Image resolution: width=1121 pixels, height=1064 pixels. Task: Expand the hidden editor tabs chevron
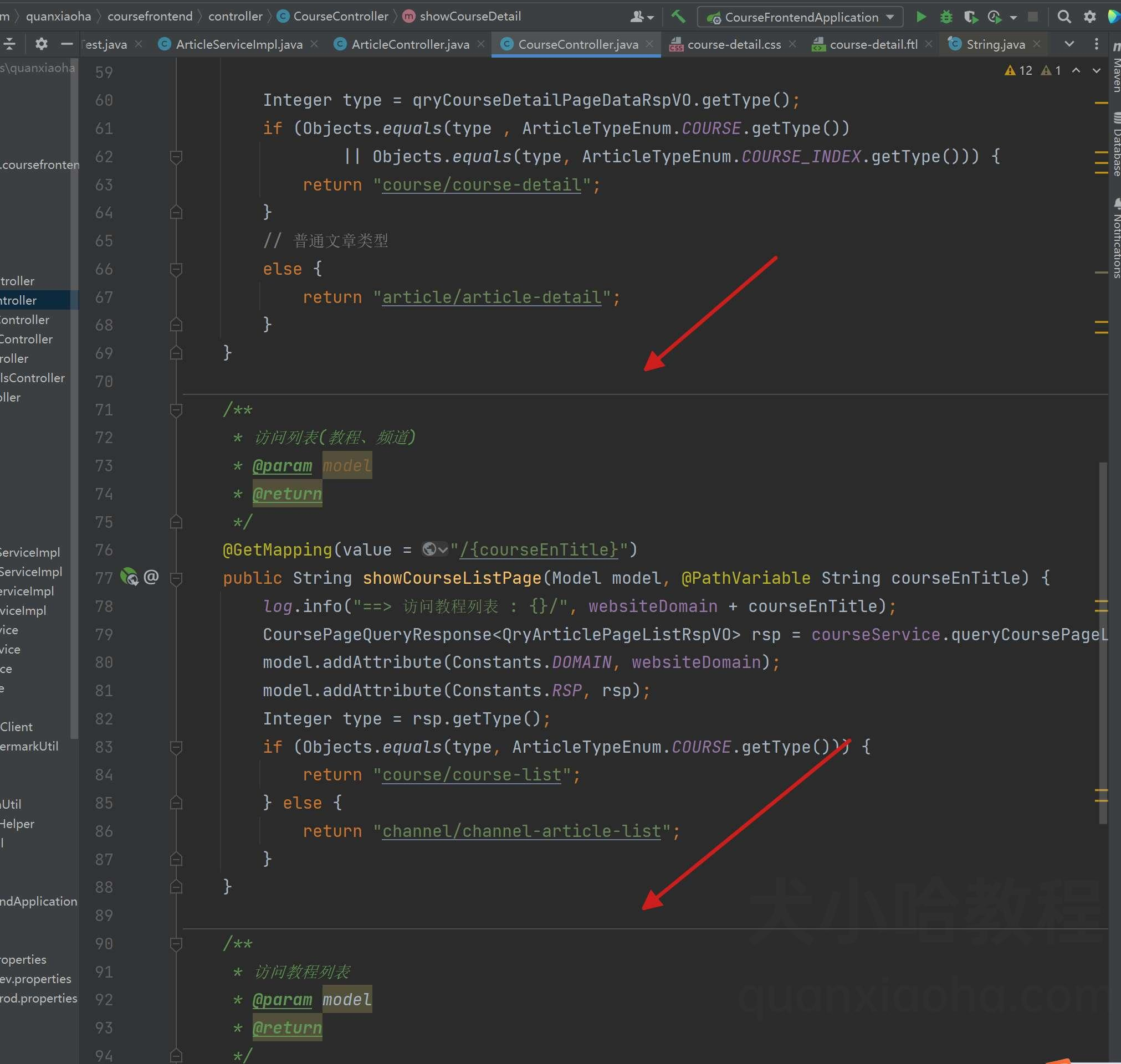[x=1069, y=44]
